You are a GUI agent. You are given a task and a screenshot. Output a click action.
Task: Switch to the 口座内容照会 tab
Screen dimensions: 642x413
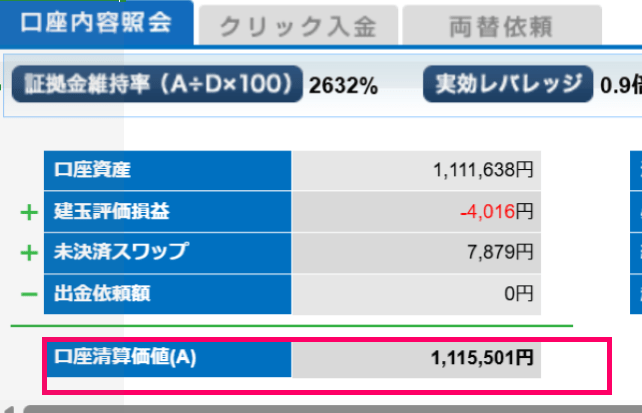point(95,23)
